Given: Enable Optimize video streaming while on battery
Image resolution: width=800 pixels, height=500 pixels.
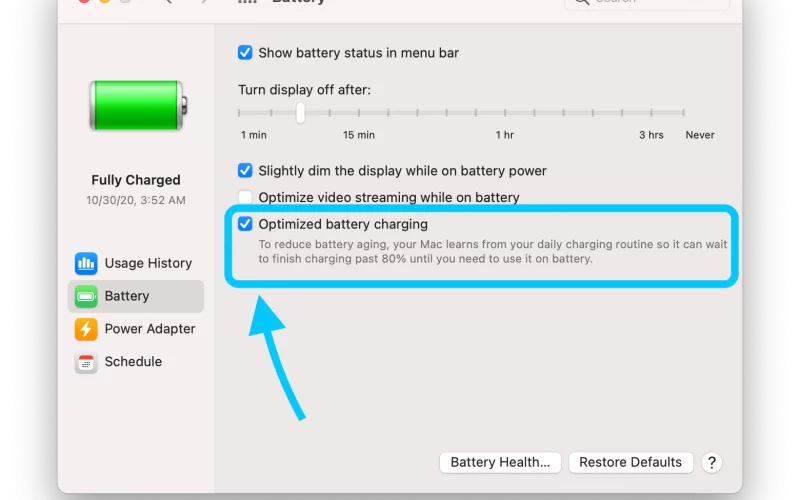Looking at the screenshot, I should click(245, 197).
